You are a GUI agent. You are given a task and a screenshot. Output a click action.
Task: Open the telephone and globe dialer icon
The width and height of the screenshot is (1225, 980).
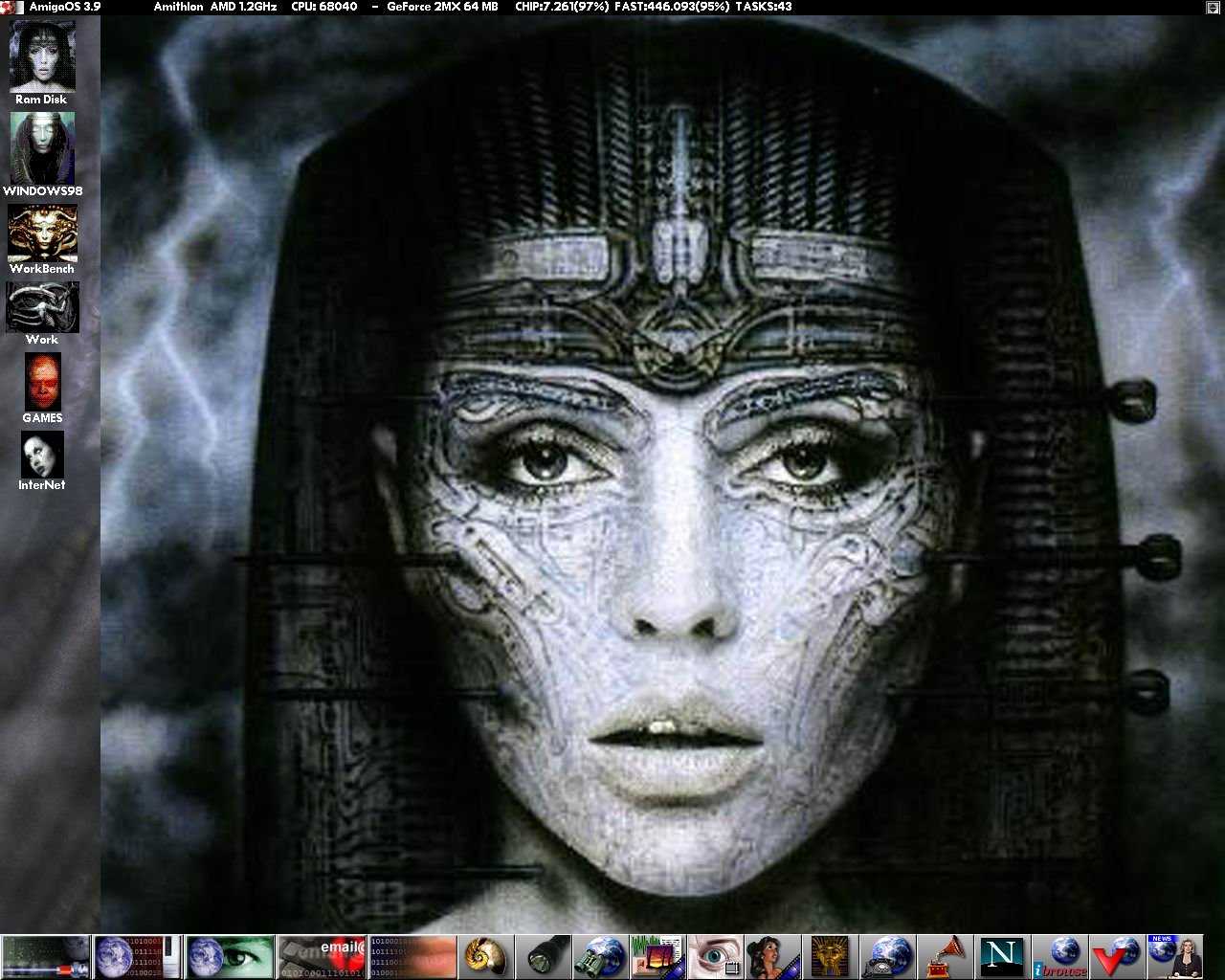pyautogui.click(x=887, y=956)
